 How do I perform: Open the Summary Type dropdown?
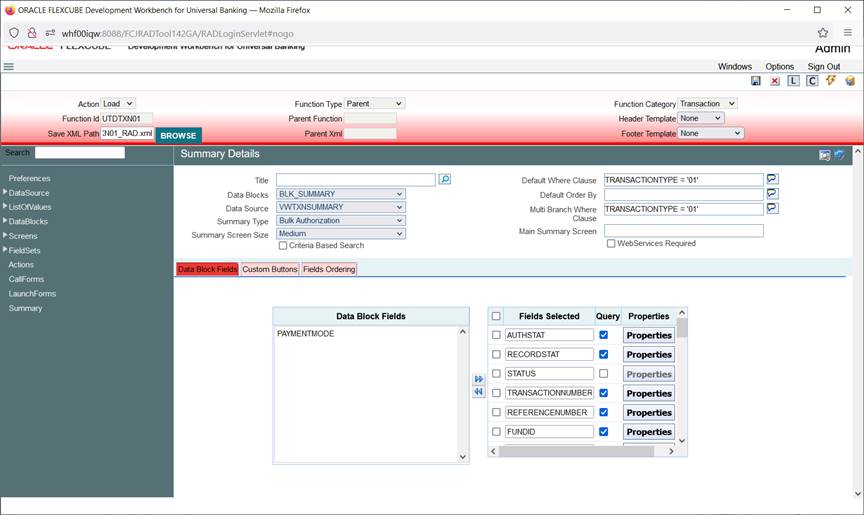coord(341,220)
